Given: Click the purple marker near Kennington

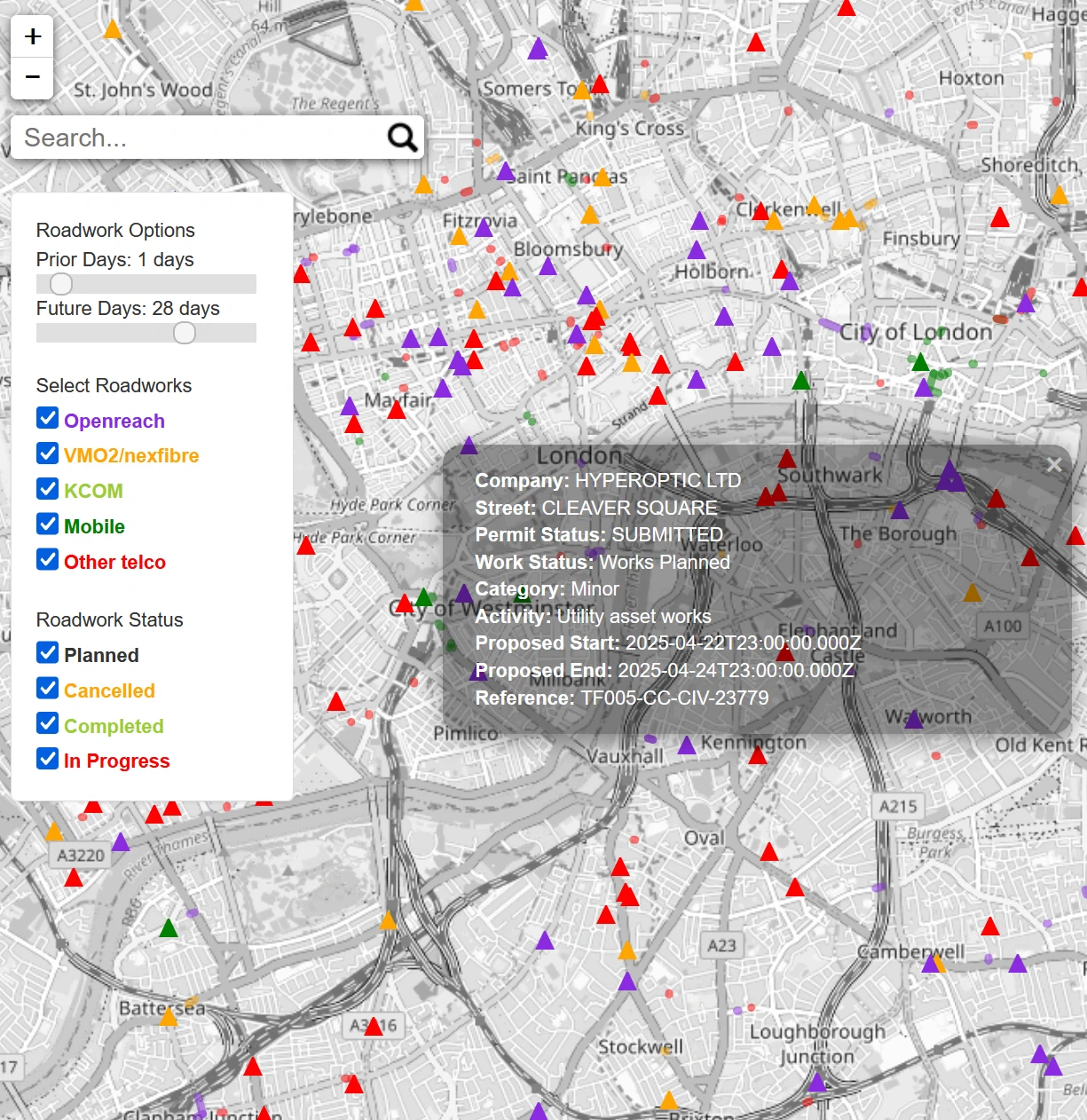Looking at the screenshot, I should coord(688,744).
